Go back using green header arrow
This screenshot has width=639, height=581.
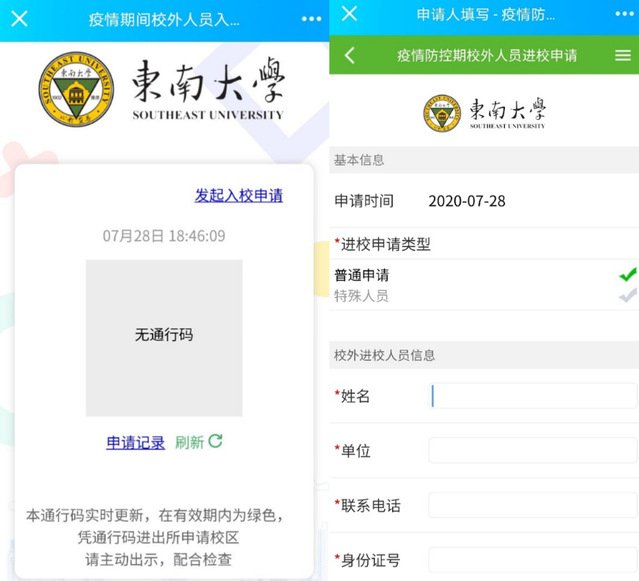click(x=350, y=55)
